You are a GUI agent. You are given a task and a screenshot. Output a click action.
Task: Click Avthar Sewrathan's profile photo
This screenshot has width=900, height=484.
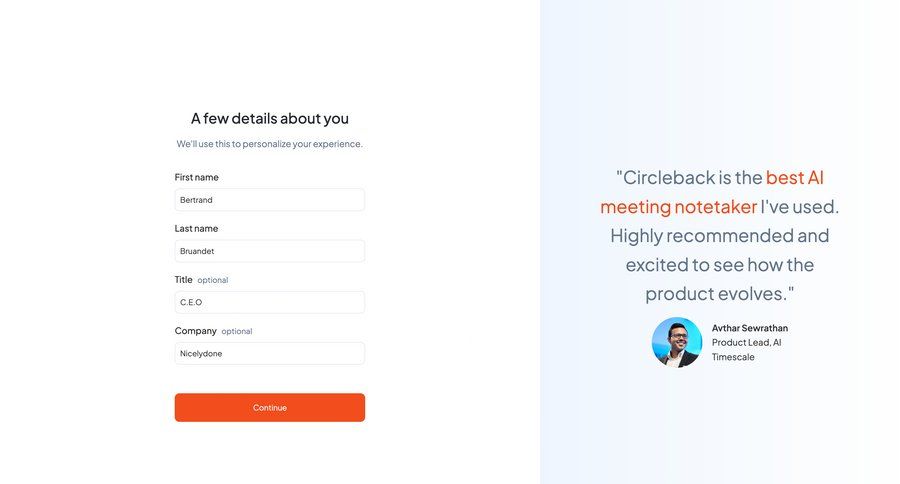(677, 342)
